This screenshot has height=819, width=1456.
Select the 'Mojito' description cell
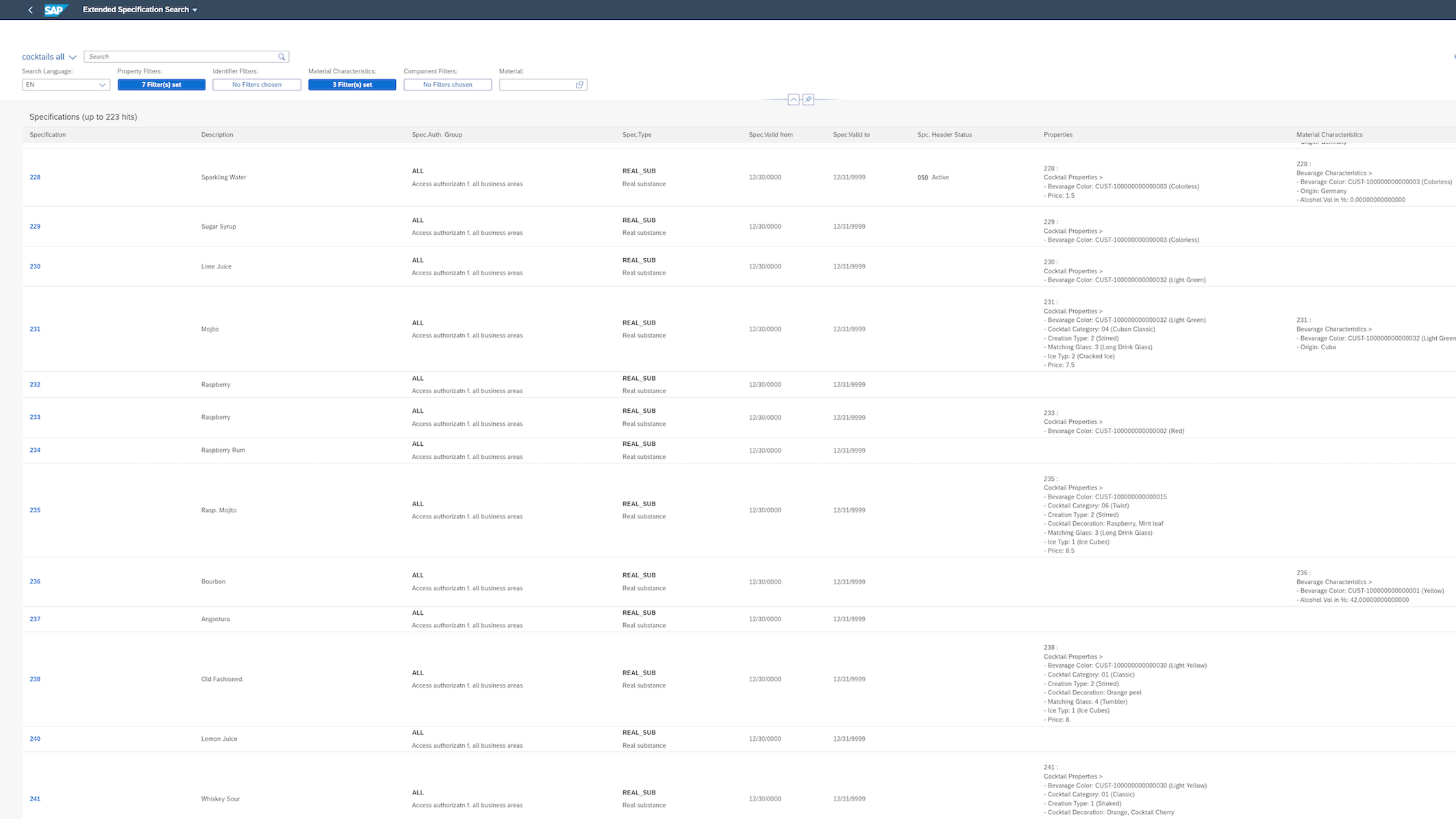pos(210,329)
